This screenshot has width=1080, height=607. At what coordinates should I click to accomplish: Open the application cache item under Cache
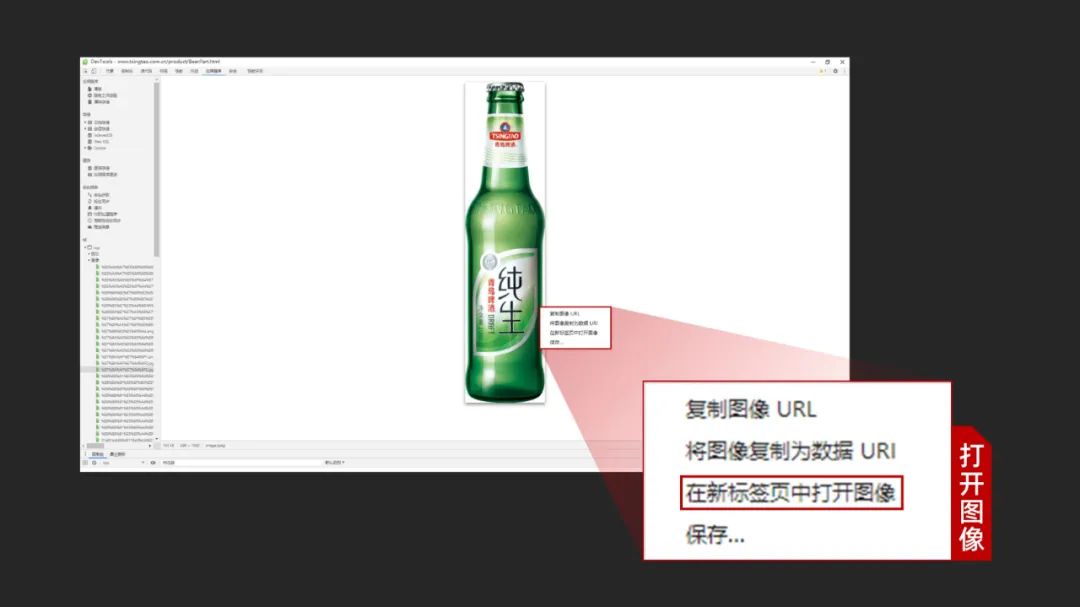click(103, 175)
